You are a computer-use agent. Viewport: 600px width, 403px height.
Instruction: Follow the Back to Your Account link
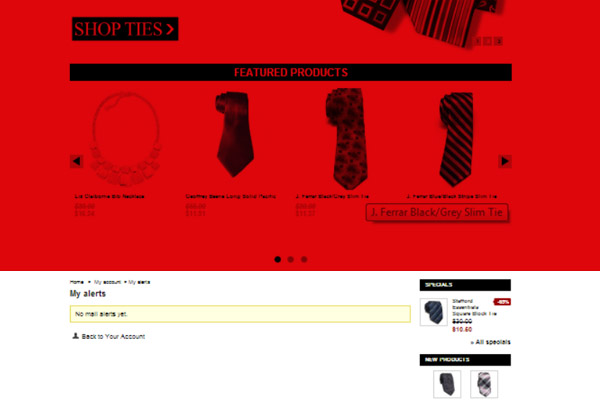click(x=113, y=336)
